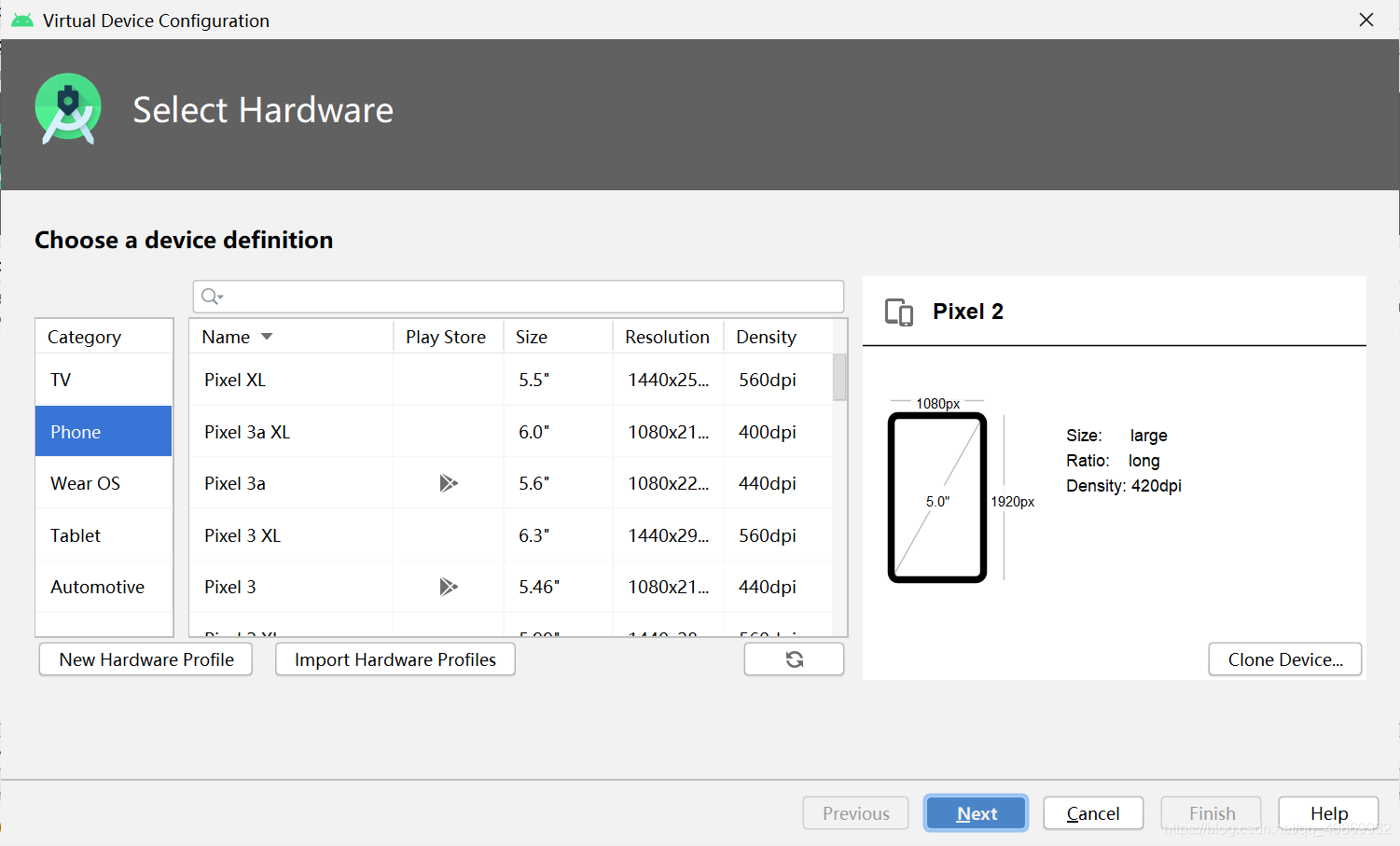Sort devices by the Resolution column header
This screenshot has height=846, width=1400.
tap(668, 337)
